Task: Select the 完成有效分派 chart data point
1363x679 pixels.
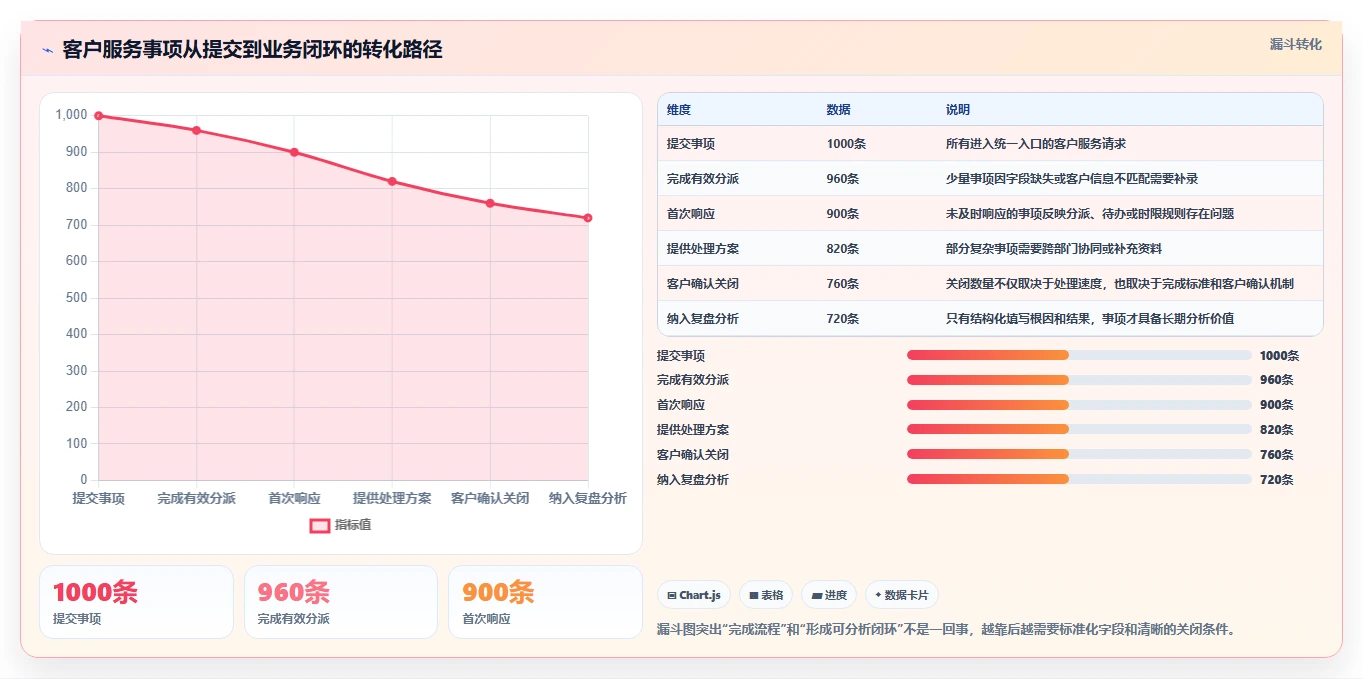Action: point(196,130)
